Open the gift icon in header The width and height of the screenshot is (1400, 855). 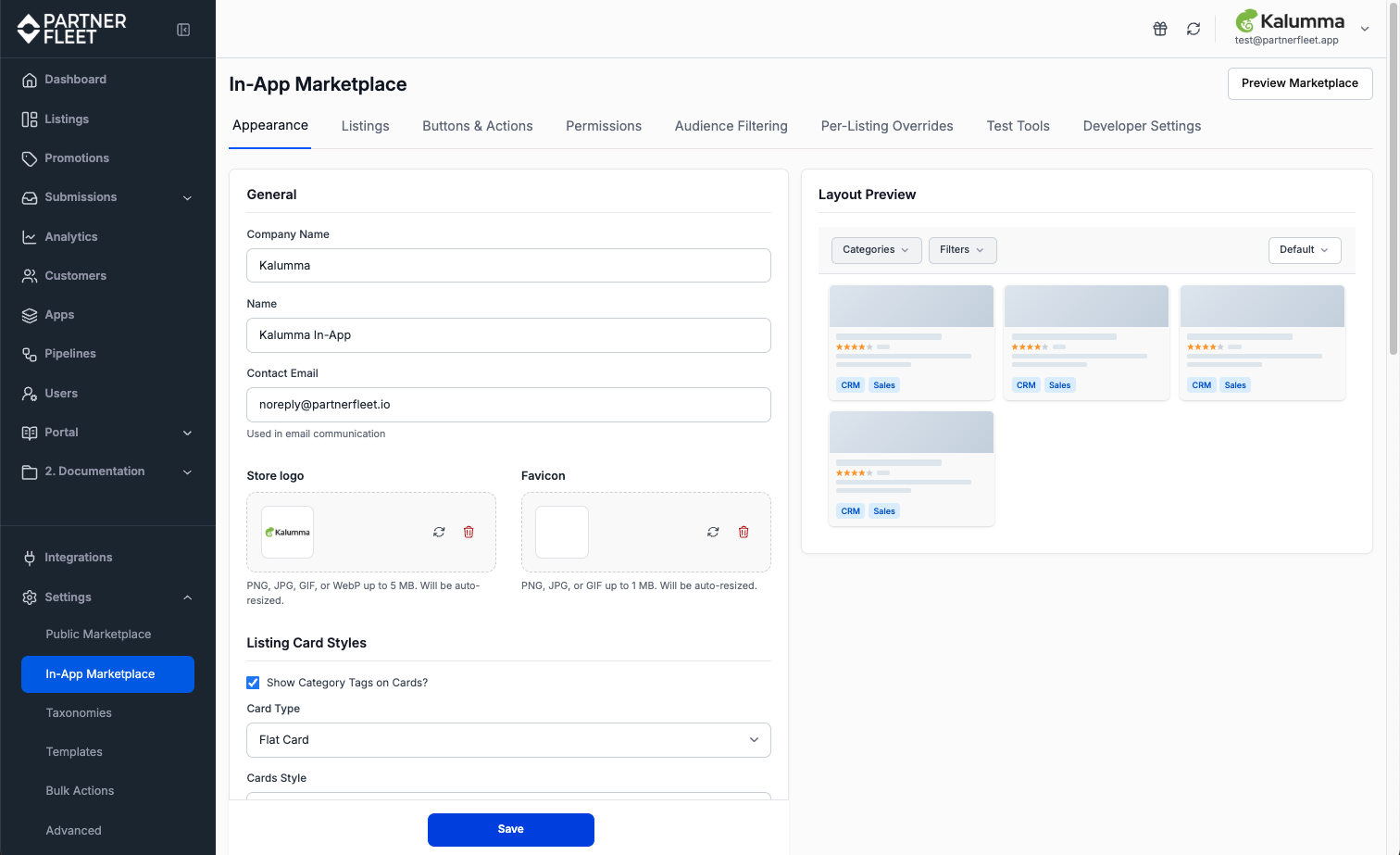coord(1160,29)
